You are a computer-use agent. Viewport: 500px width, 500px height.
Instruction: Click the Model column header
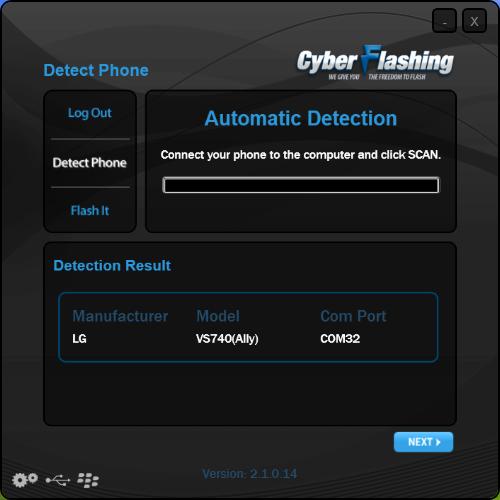click(218, 316)
